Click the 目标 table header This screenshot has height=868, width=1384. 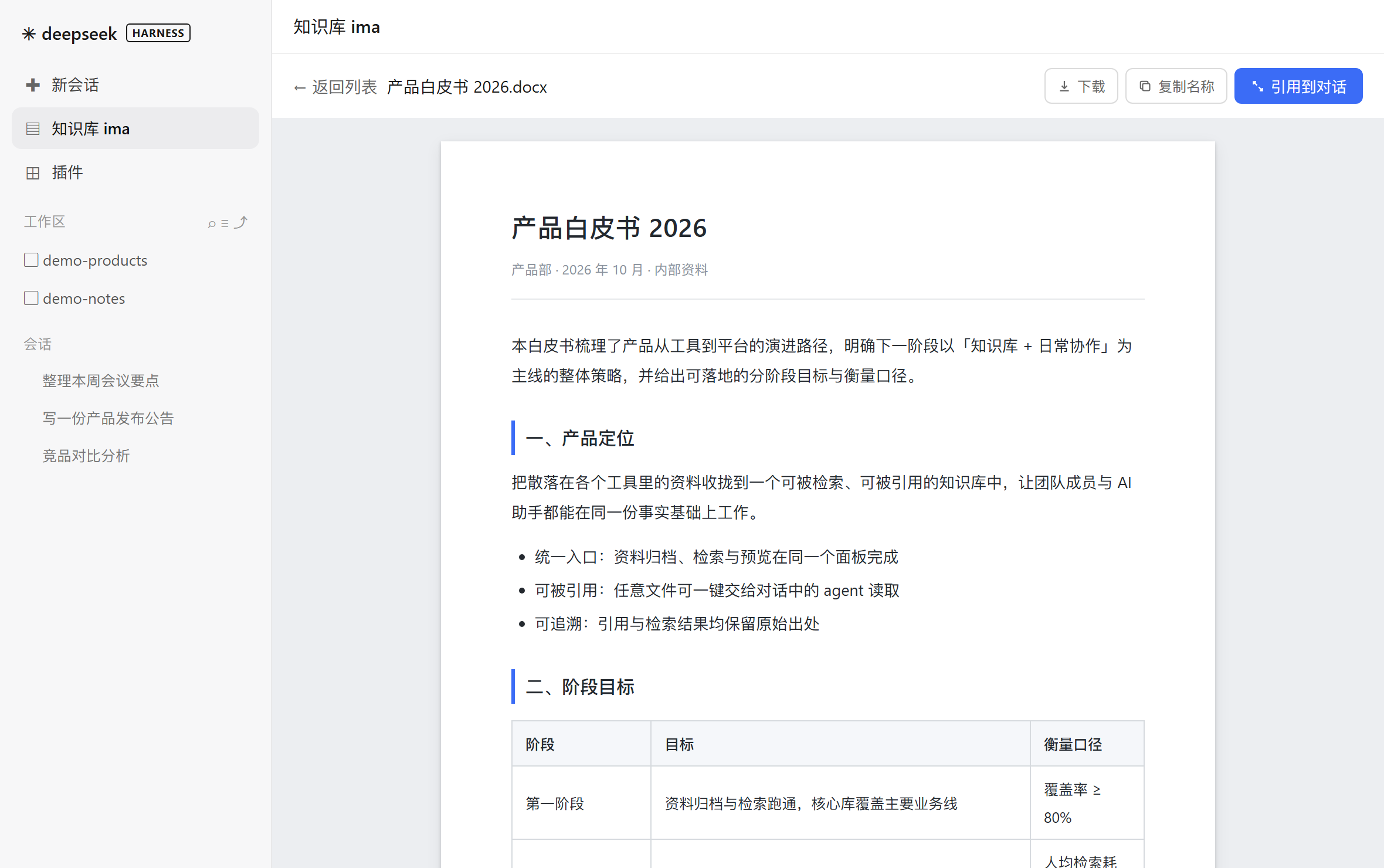840,744
